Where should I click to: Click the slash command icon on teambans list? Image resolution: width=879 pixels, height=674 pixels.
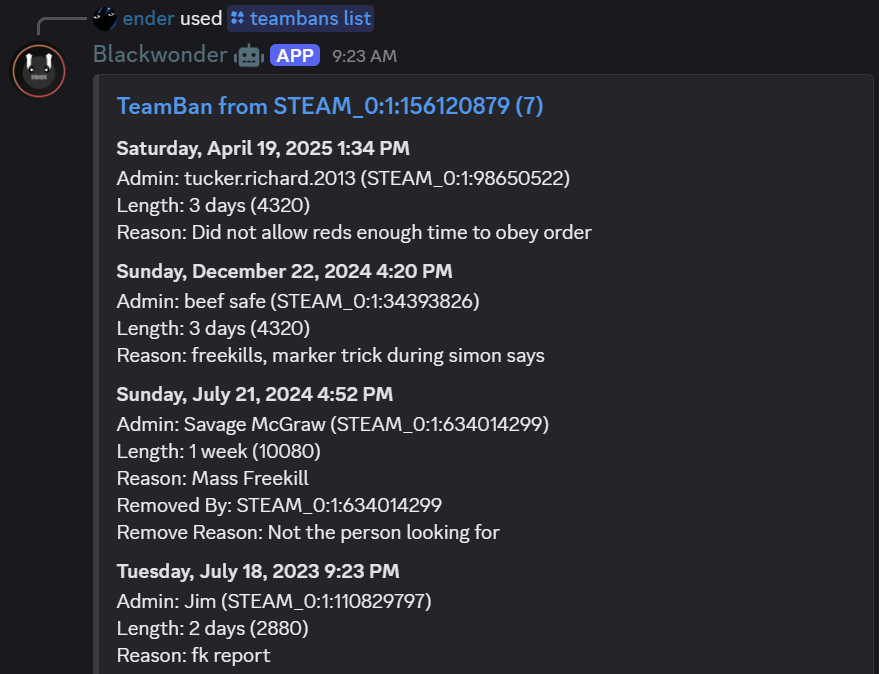(x=238, y=19)
